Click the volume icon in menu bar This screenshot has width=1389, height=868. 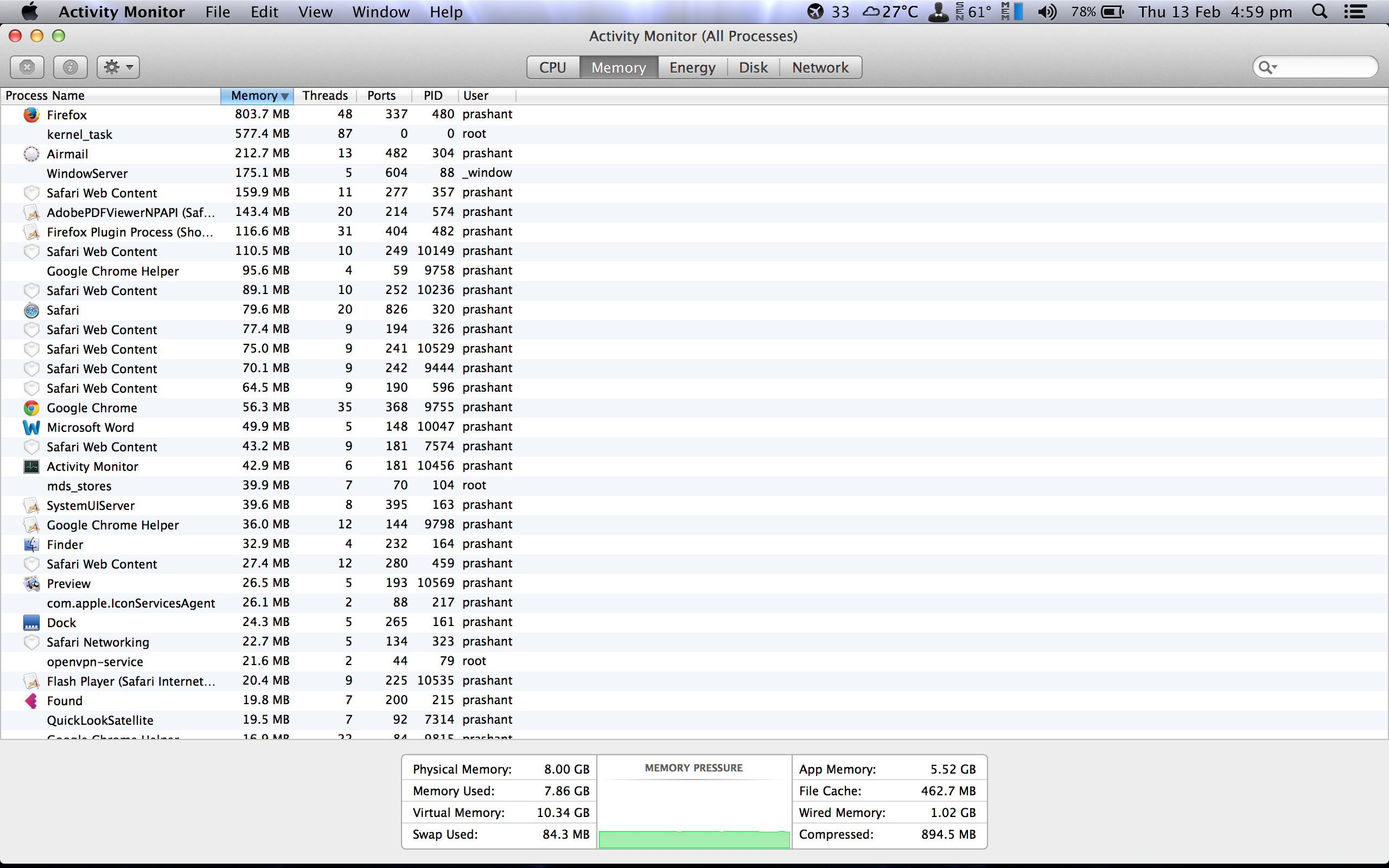(x=1048, y=11)
